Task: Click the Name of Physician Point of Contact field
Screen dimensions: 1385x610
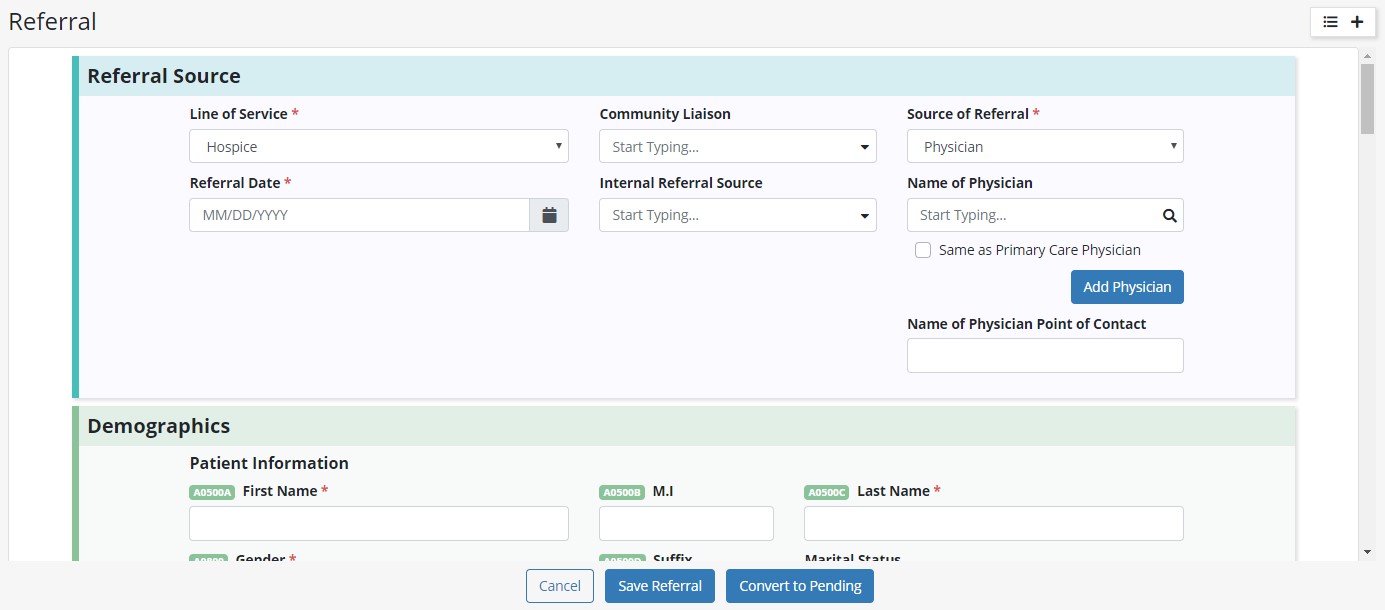Action: 1044,355
